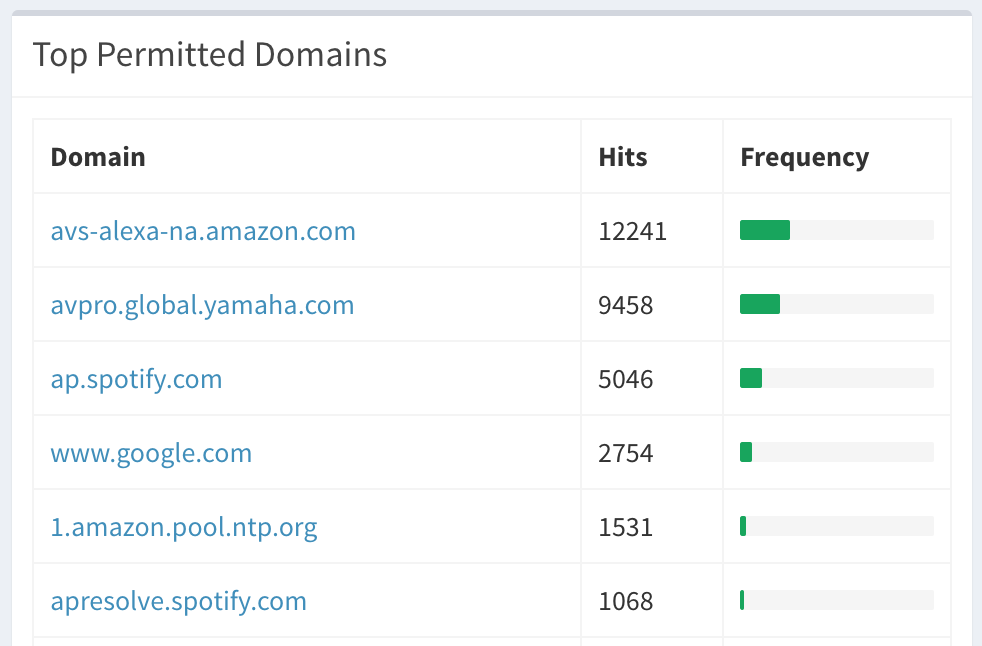The width and height of the screenshot is (982, 646).
Task: Click frequency bar for www.google.com
Action: coord(837,452)
